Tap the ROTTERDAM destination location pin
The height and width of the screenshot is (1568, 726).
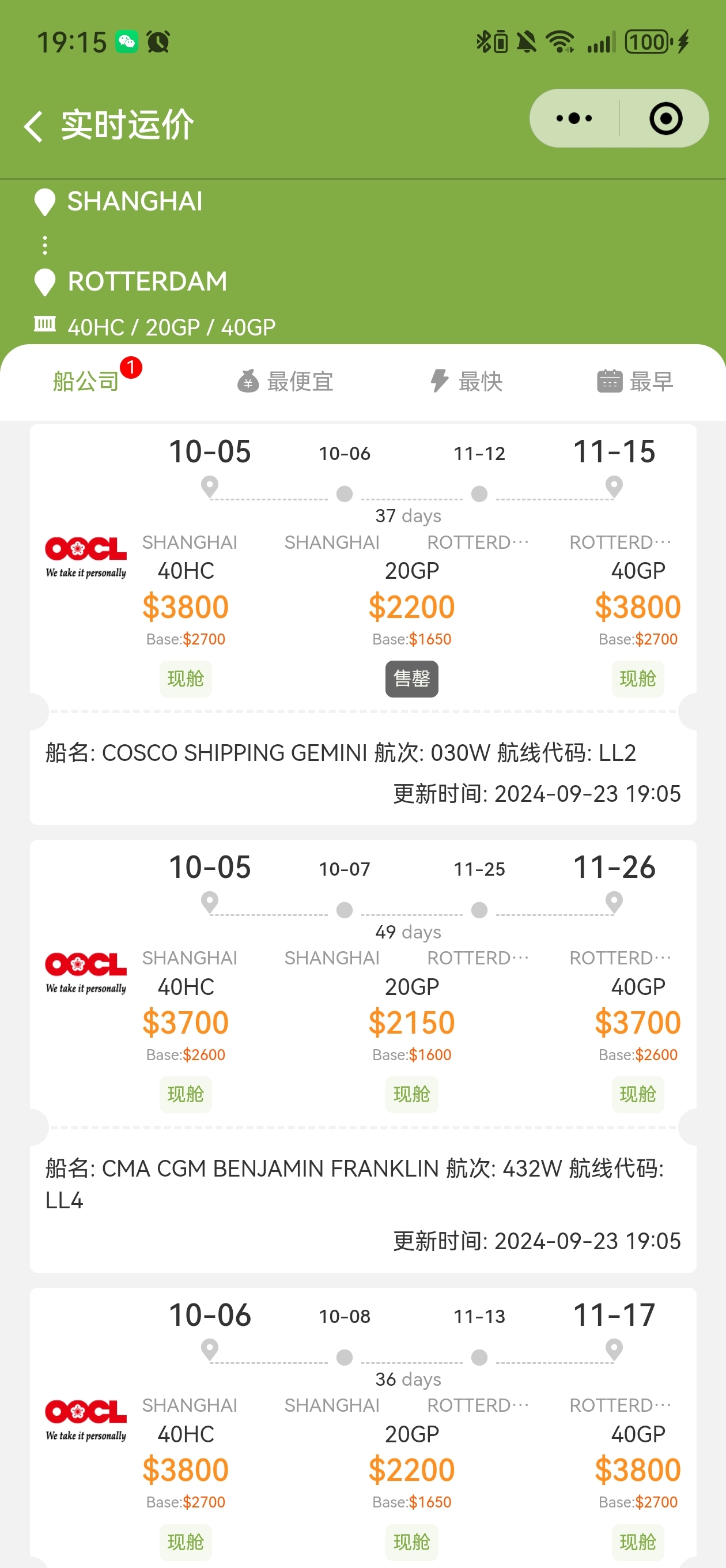(44, 282)
